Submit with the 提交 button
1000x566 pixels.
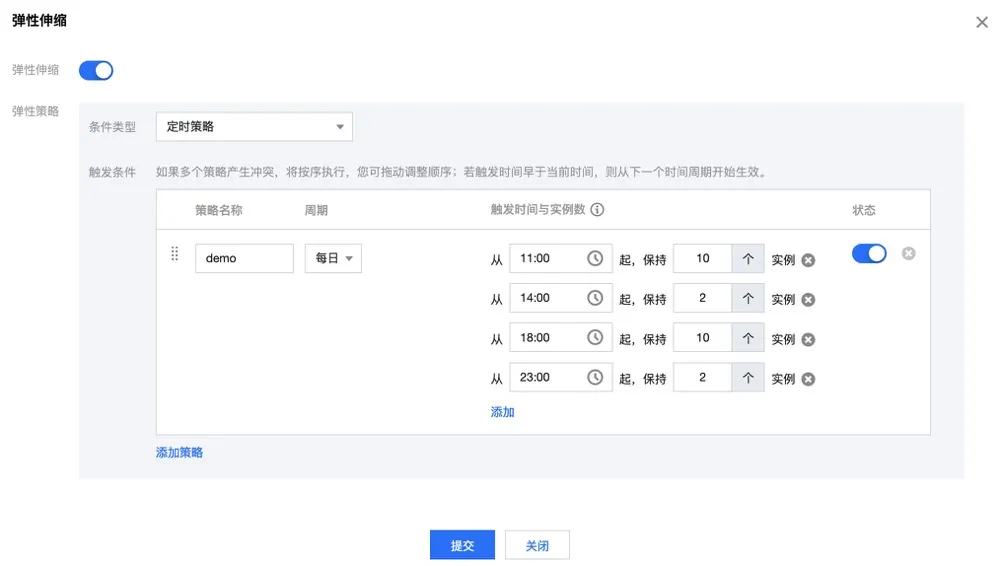(462, 545)
